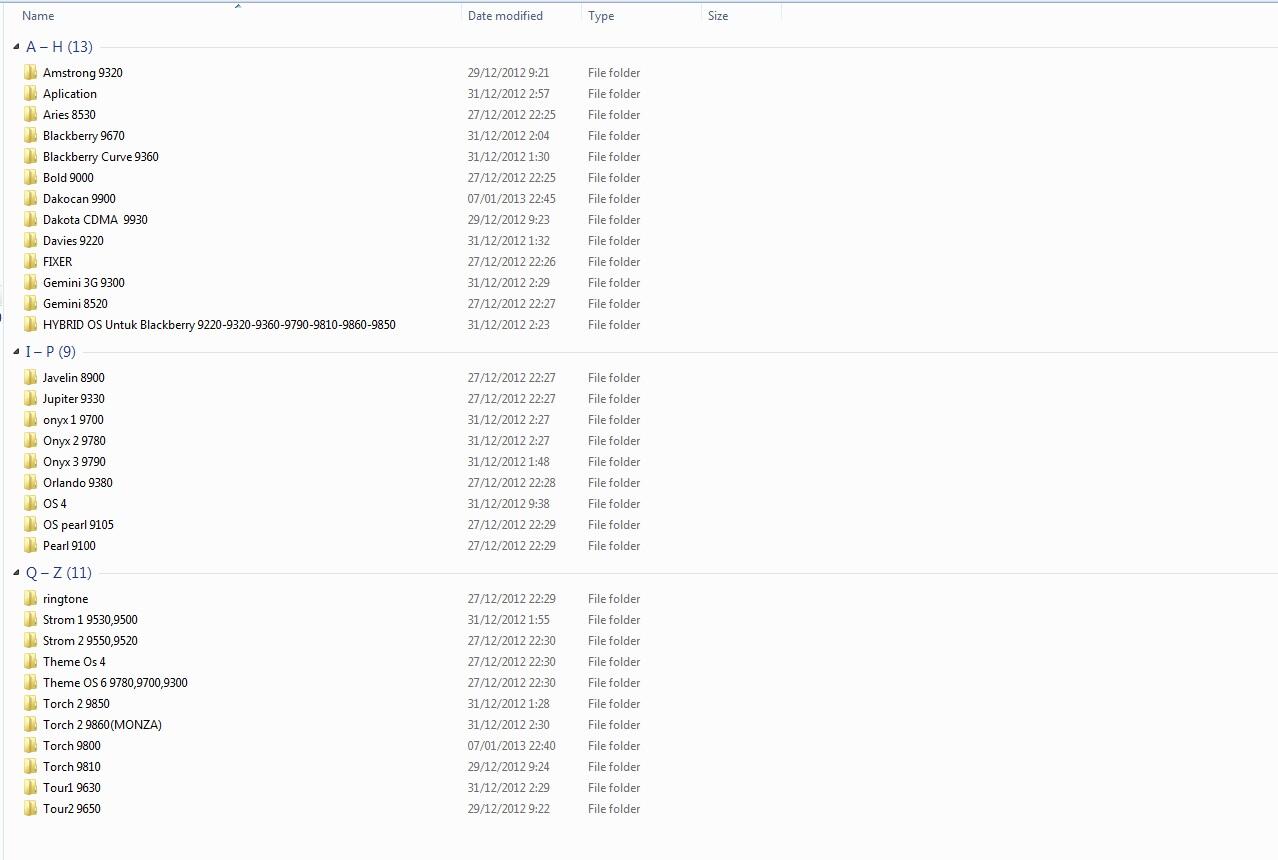
Task: Click the Javelin 8900 folder icon
Action: [30, 378]
